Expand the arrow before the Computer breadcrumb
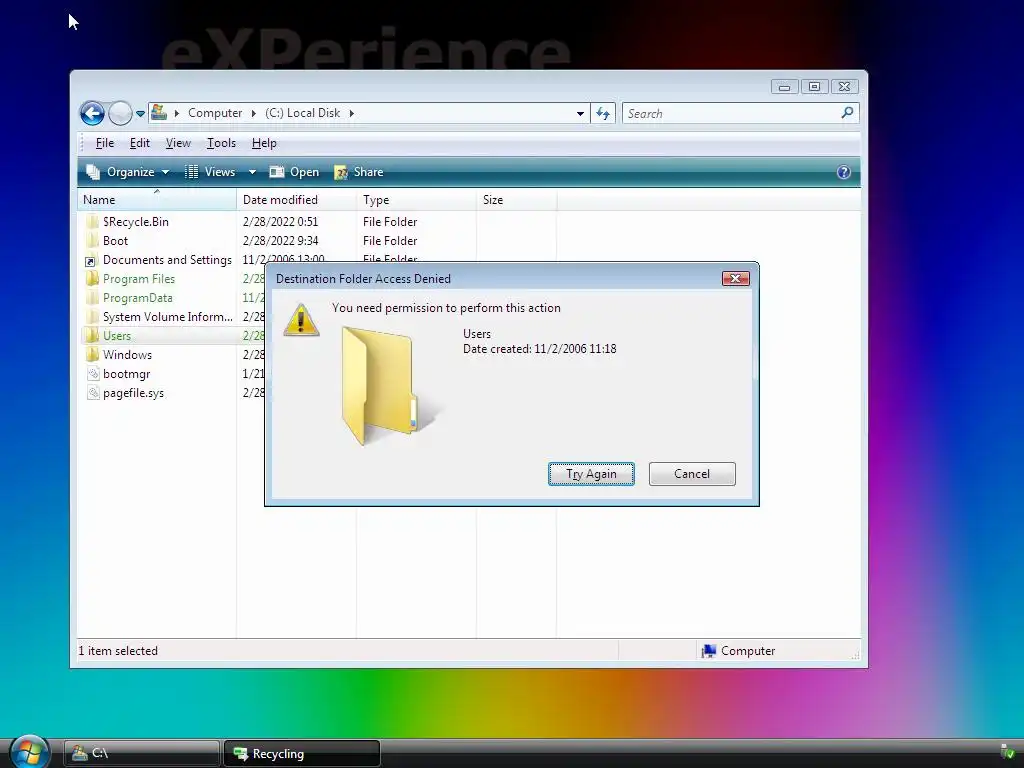Screen dimensions: 1024x768 click(176, 113)
